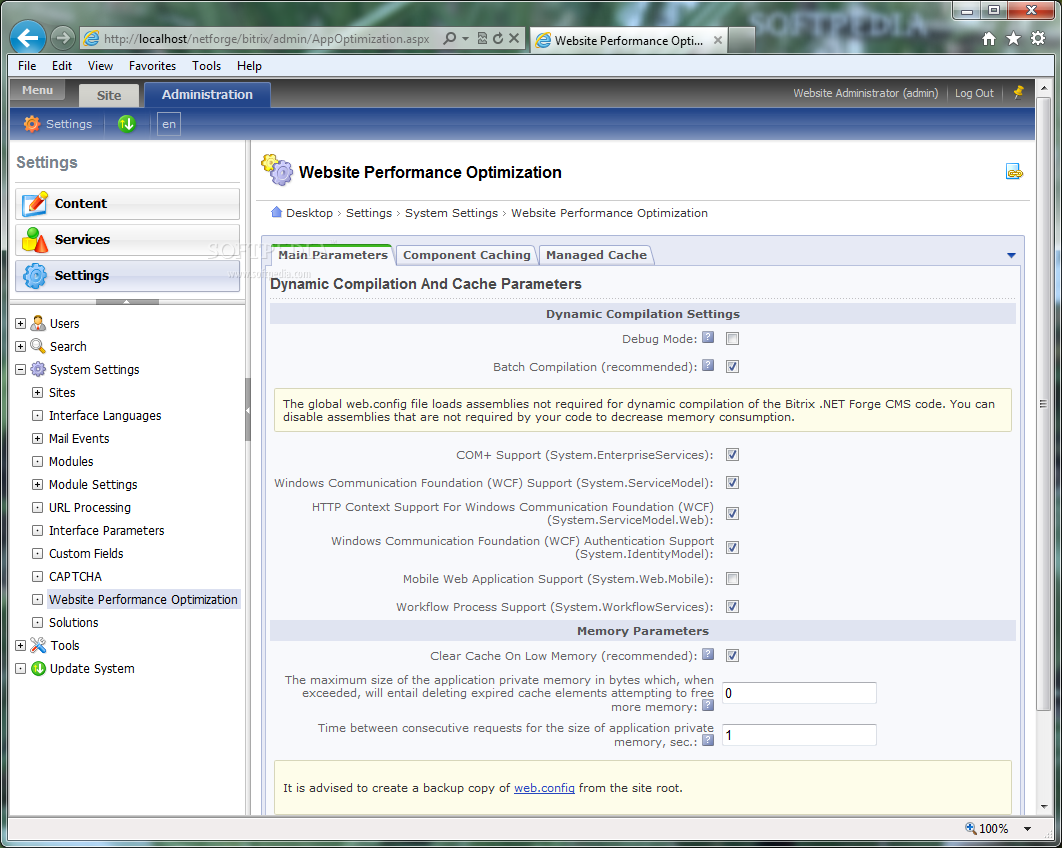The height and width of the screenshot is (848, 1062).
Task: Click the home icon before Desktop breadcrumb
Action: pos(276,212)
